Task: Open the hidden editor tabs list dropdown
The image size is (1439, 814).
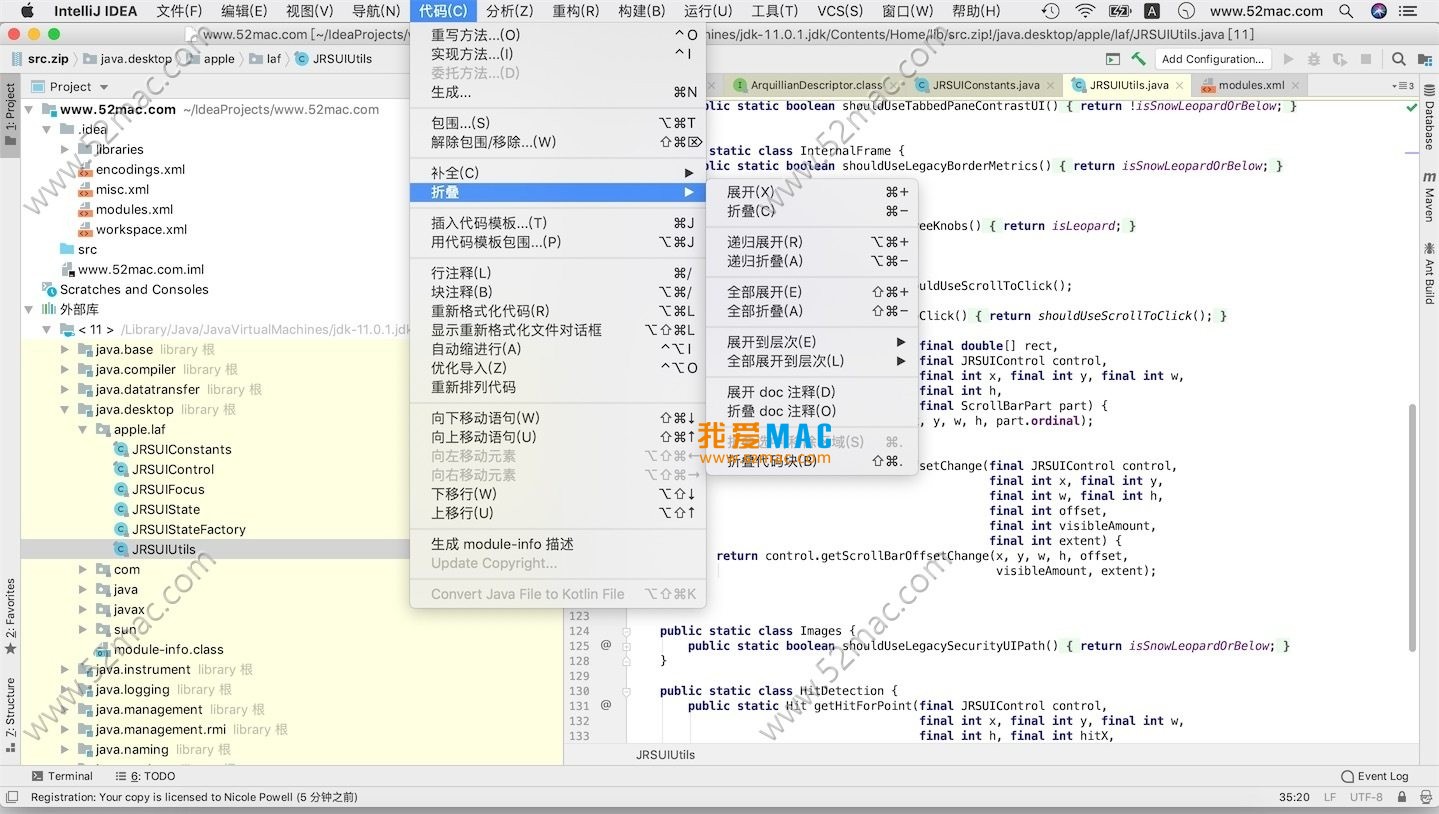Action: pos(1405,85)
